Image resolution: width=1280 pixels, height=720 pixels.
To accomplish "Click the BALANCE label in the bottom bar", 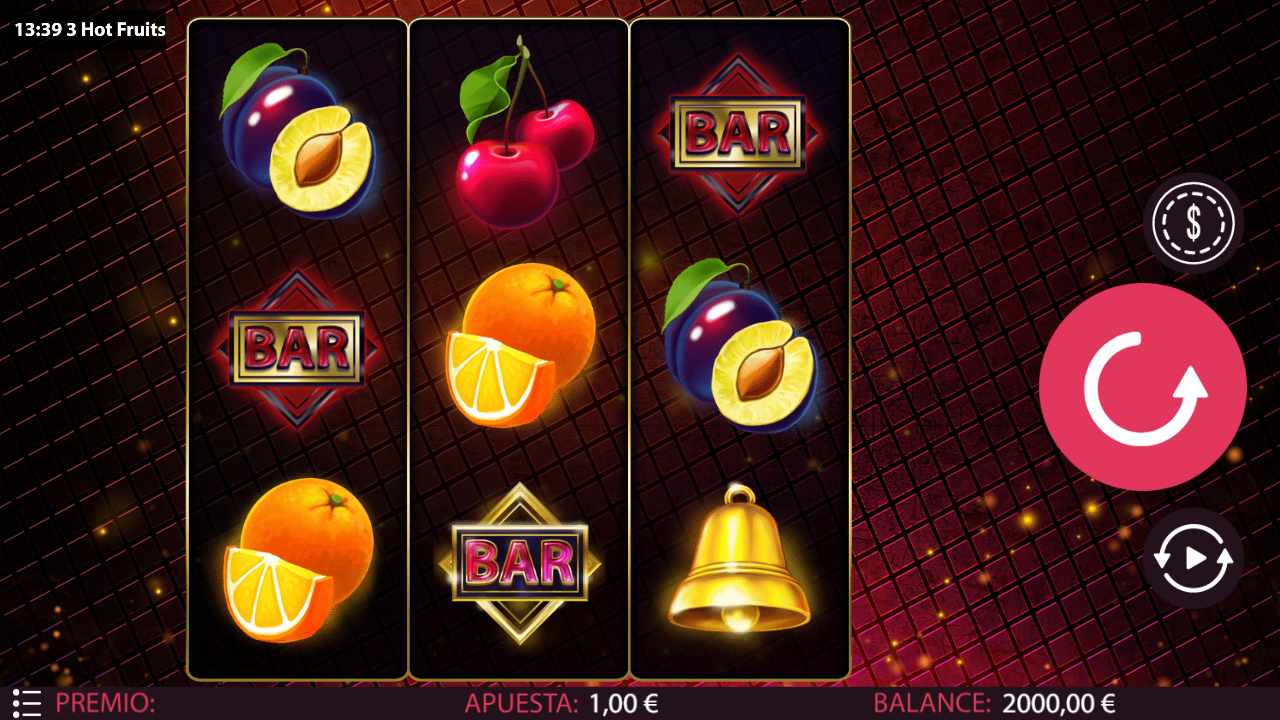I will [933, 703].
